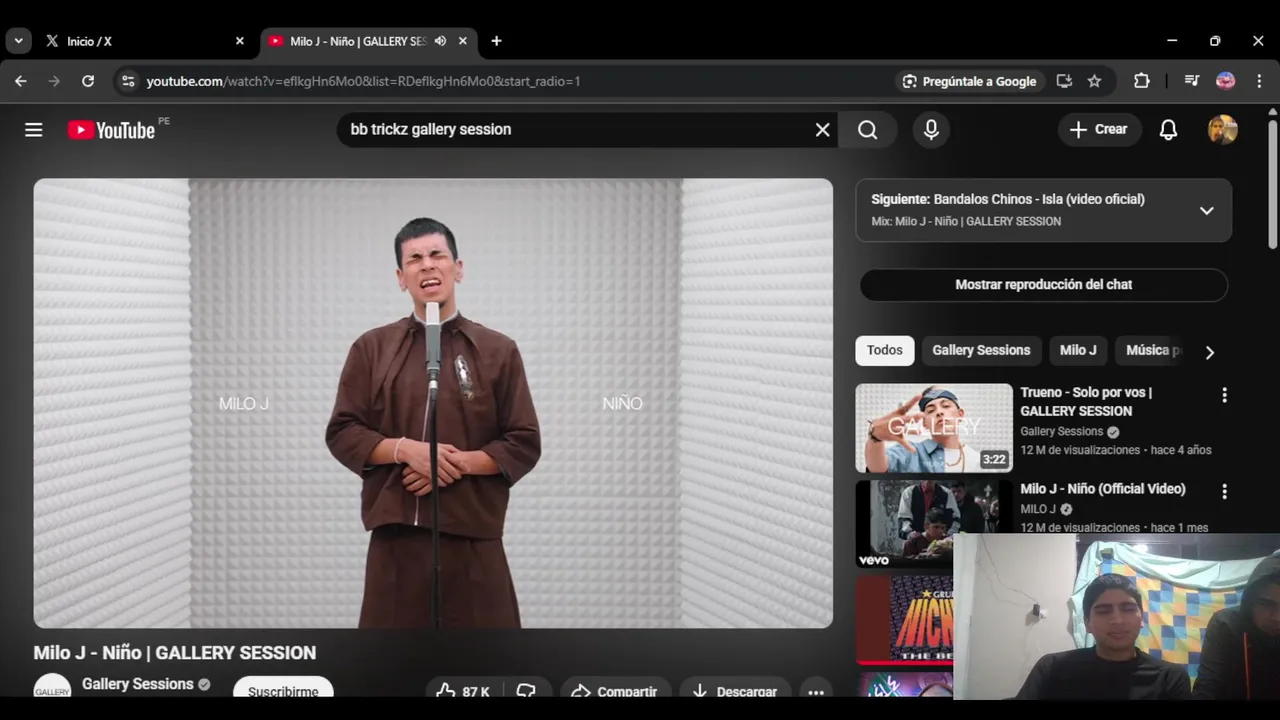Open the Chrome profile avatar

point(1225,81)
